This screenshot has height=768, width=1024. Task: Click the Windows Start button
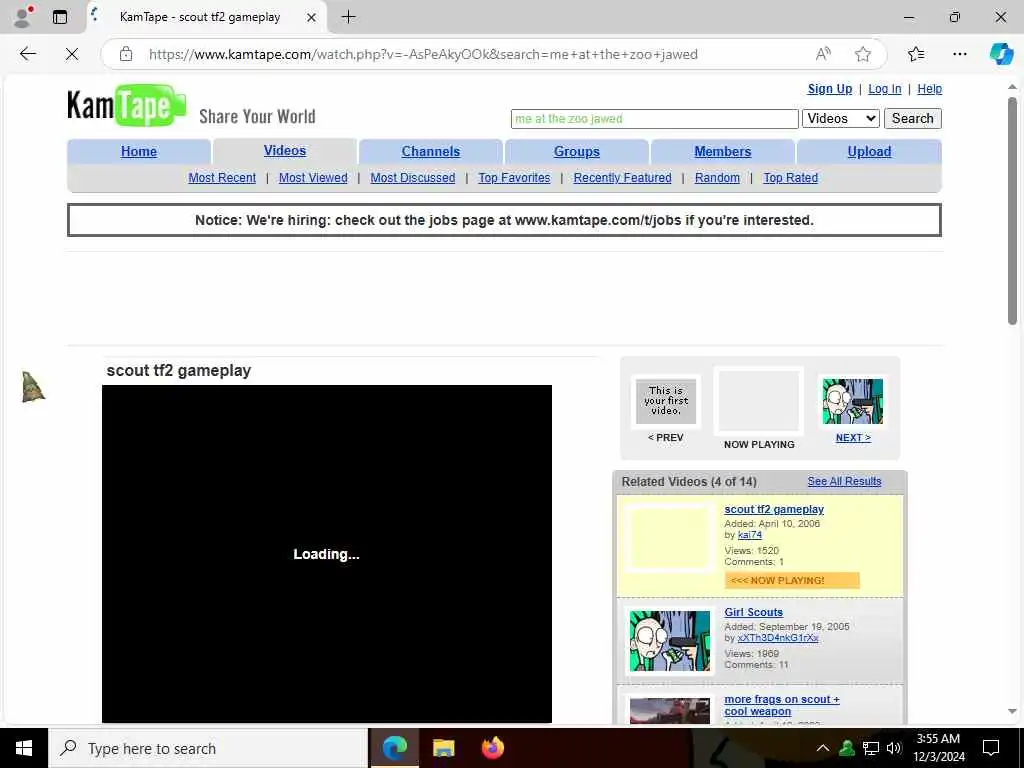tap(24, 748)
